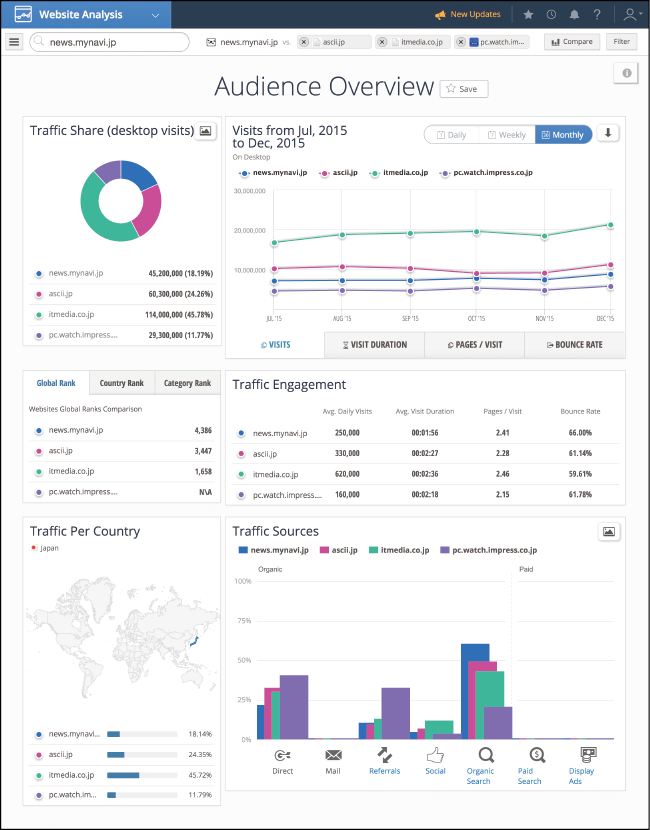Toggle itmedia.co.jp line in visits legend
Viewport: 650px width, 830px height.
click(398, 173)
